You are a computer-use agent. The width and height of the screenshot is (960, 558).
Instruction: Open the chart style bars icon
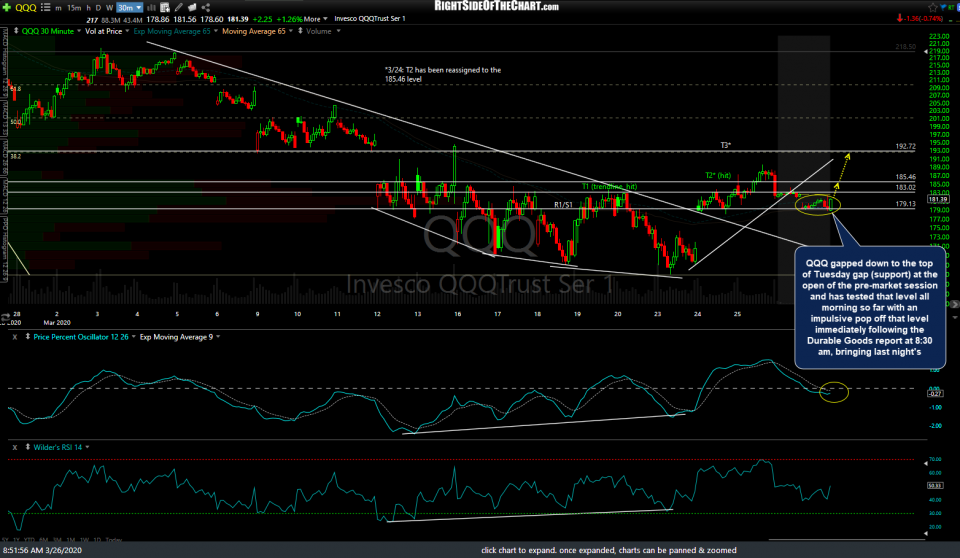pyautogui.click(x=151, y=7)
